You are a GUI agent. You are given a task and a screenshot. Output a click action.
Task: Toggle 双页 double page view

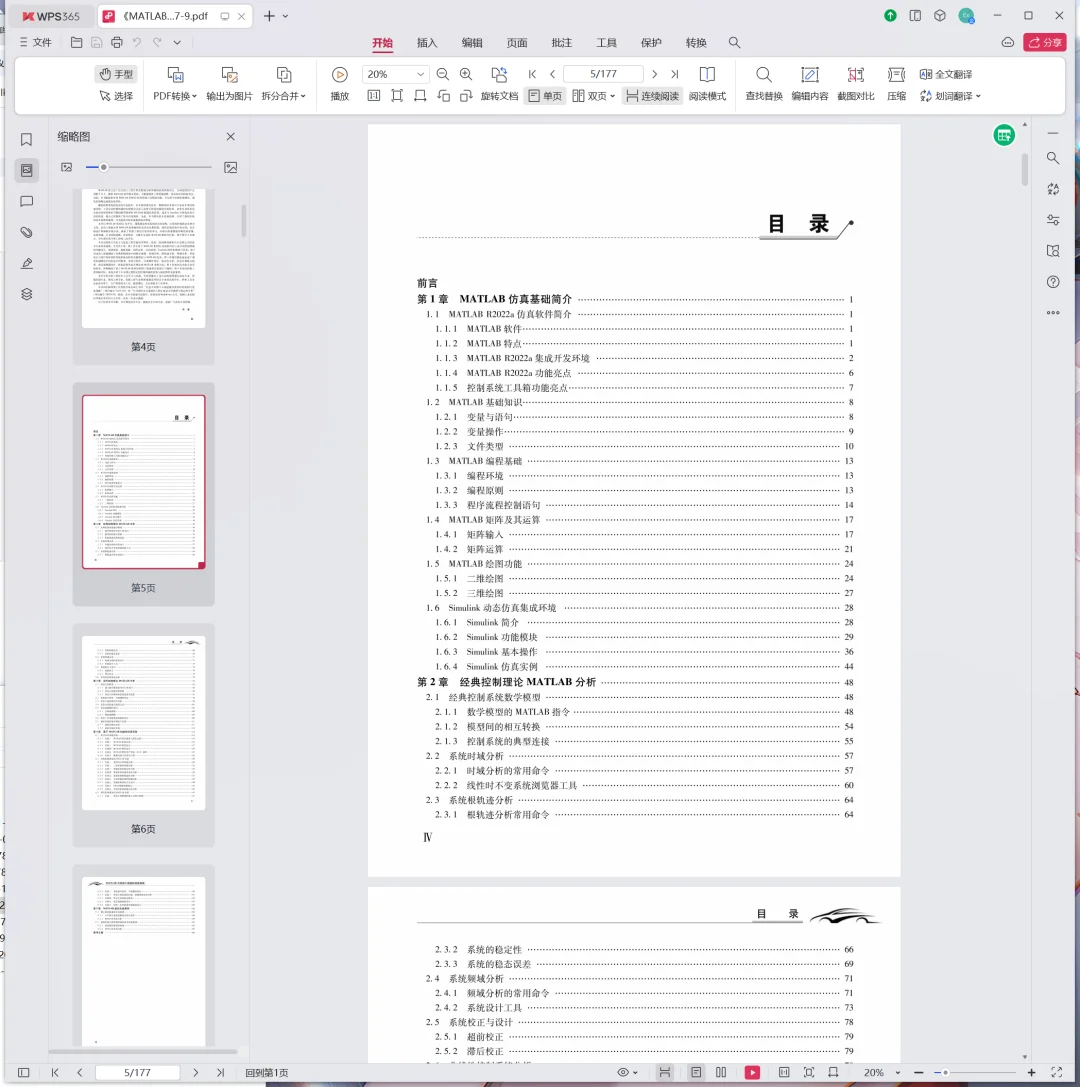tap(593, 96)
